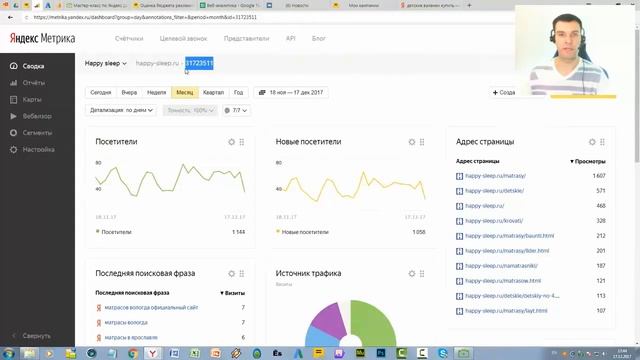Open API in top navigation
This screenshot has width=640, height=360.
point(291,38)
